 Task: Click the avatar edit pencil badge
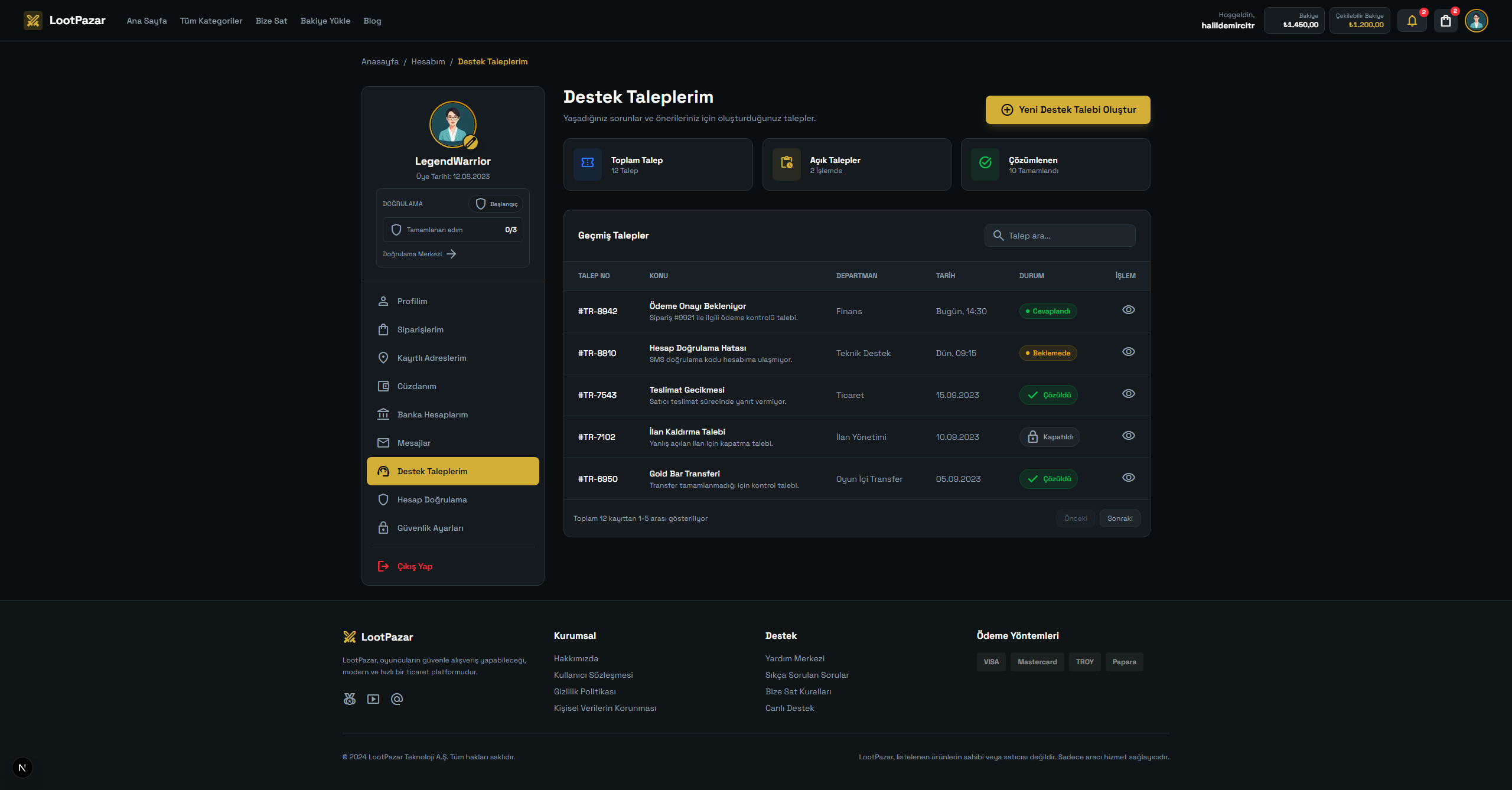[470, 142]
